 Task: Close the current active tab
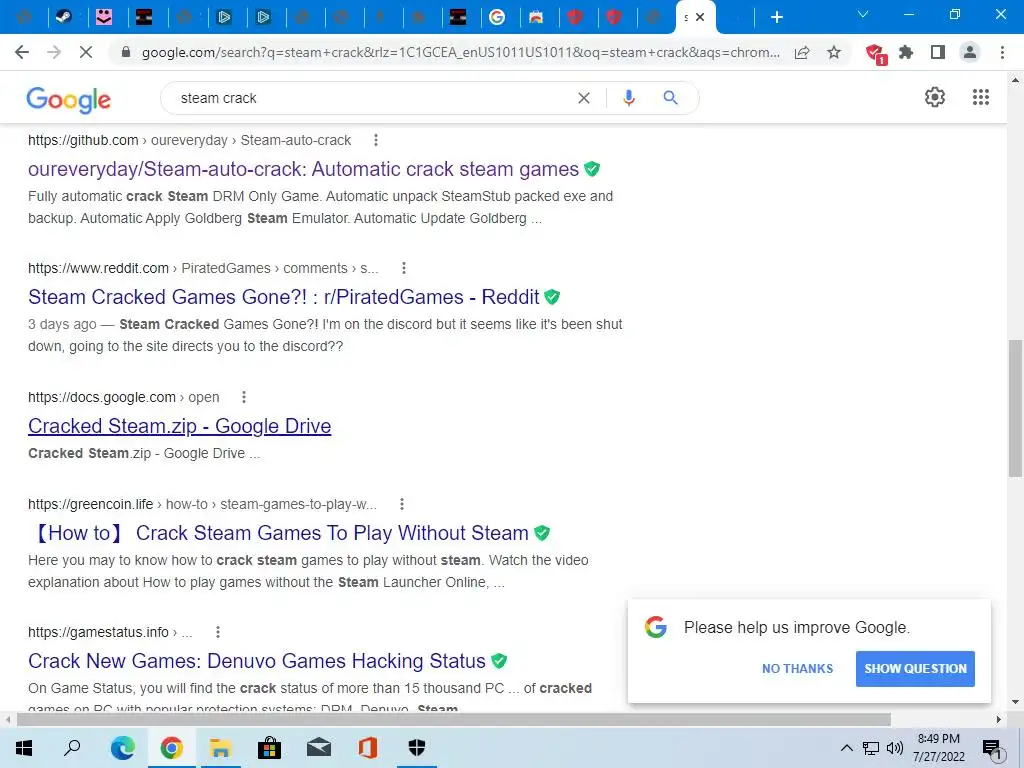(x=700, y=17)
